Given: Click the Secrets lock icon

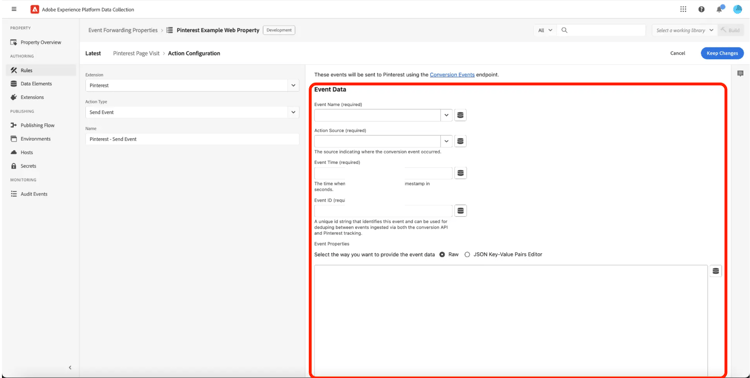Looking at the screenshot, I should (x=14, y=166).
